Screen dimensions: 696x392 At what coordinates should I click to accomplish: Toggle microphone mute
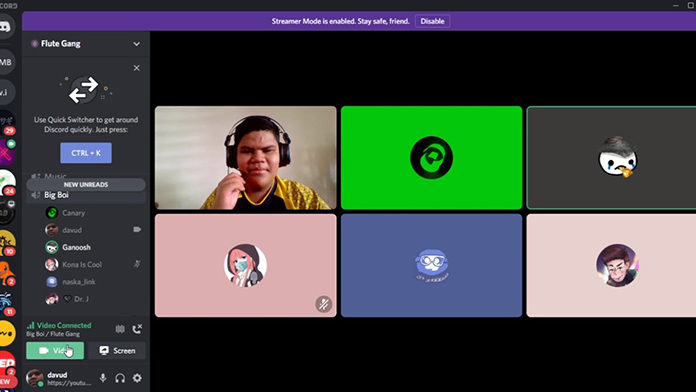click(103, 378)
